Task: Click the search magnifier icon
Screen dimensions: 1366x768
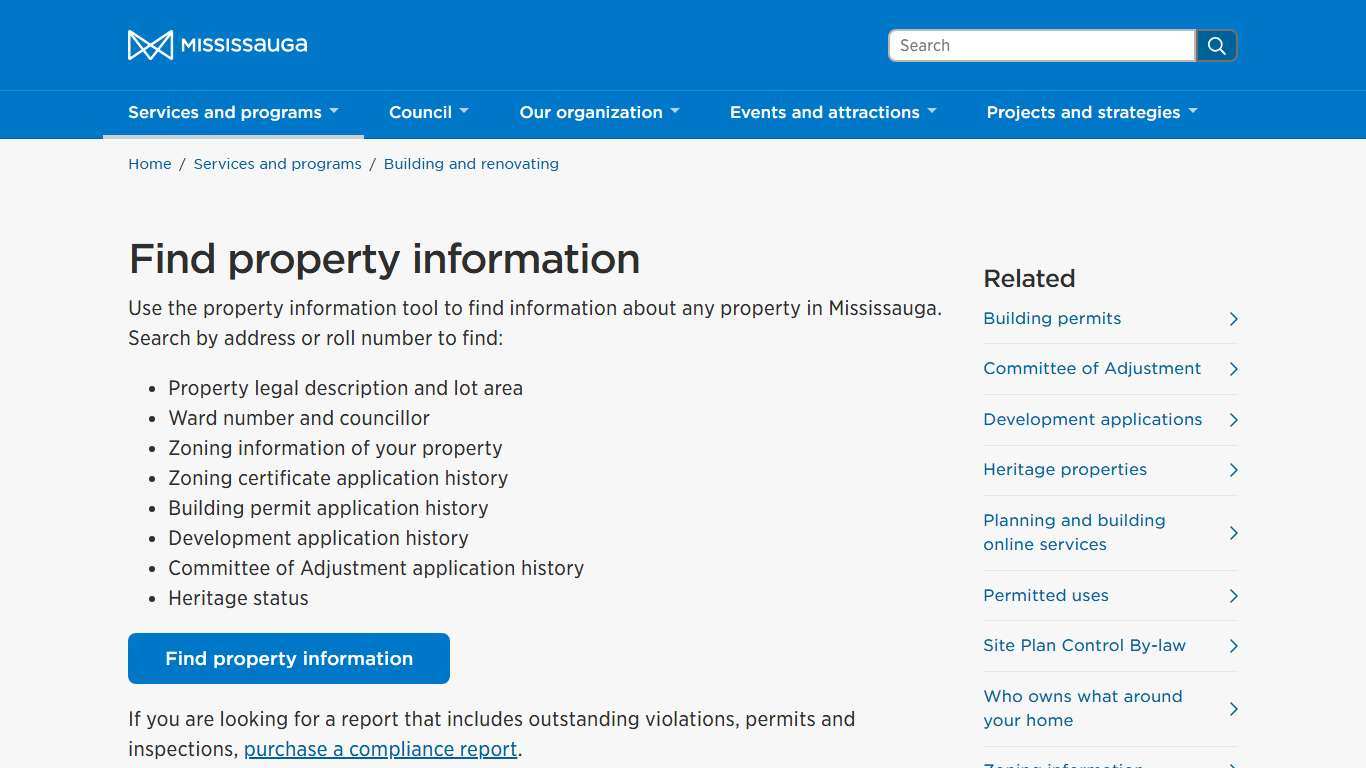Action: click(x=1216, y=45)
